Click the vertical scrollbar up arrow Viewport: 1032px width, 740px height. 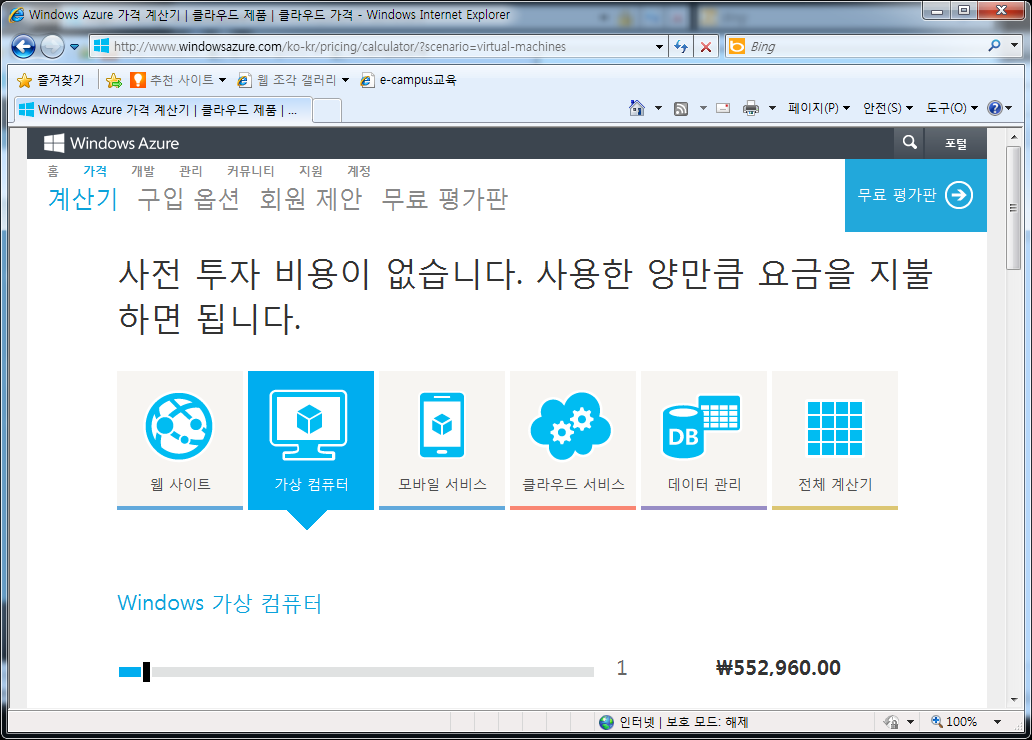click(1014, 137)
